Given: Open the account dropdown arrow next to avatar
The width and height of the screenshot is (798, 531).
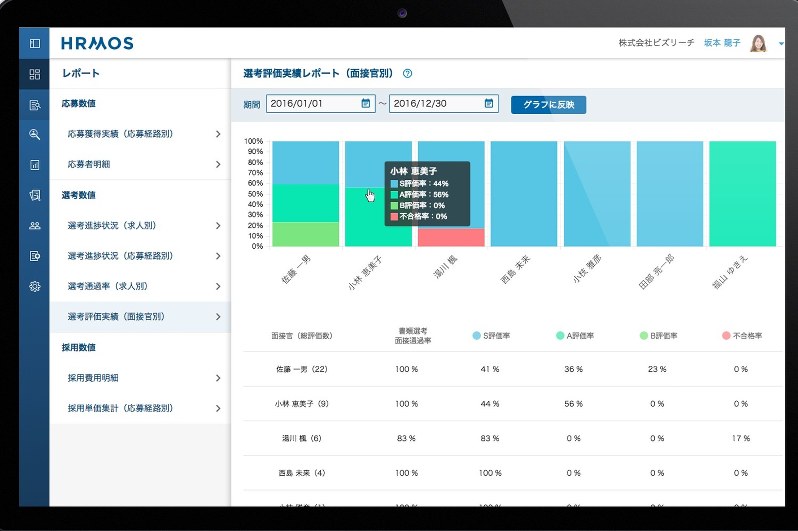Looking at the screenshot, I should tap(782, 44).
